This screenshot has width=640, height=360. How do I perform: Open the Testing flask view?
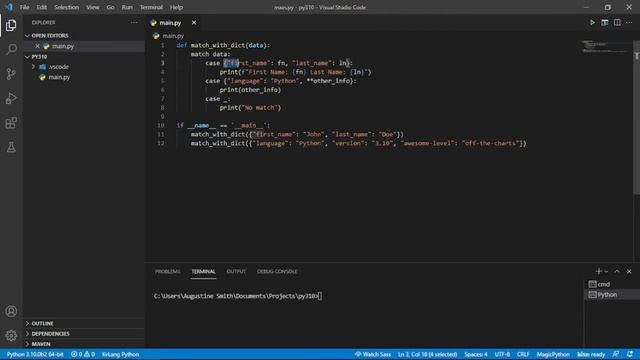pyautogui.click(x=11, y=147)
